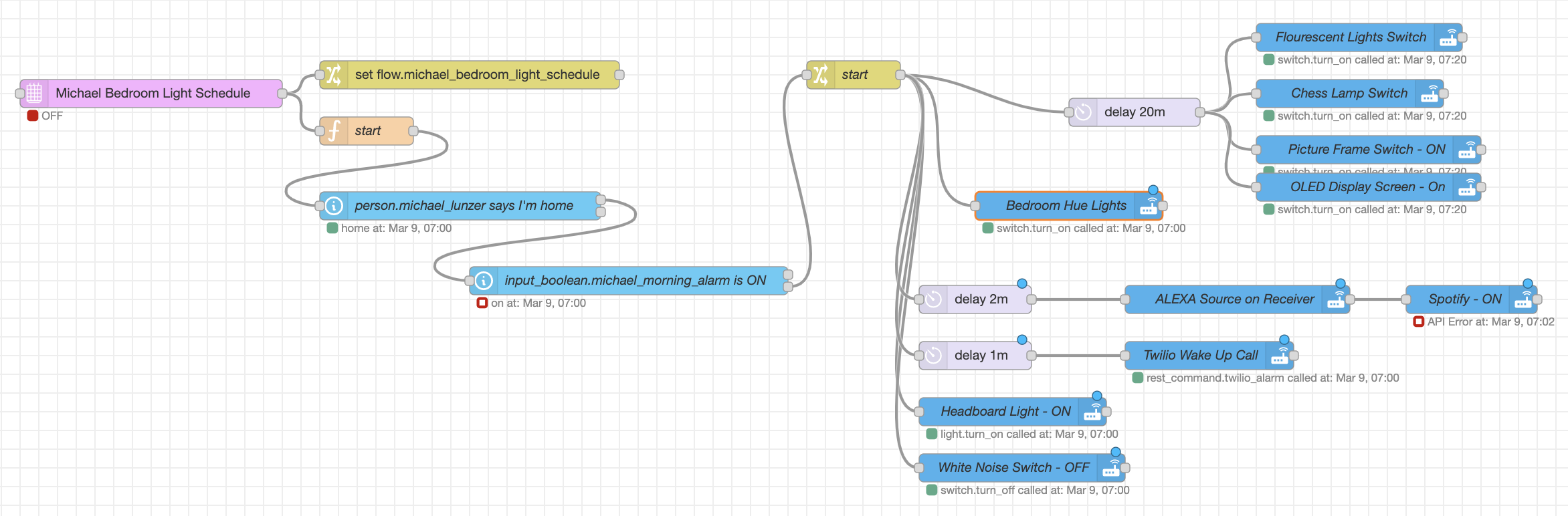1568x516 pixels.
Task: Click the info icon on person.michael_lunzer says I'm home
Action: coord(334,206)
